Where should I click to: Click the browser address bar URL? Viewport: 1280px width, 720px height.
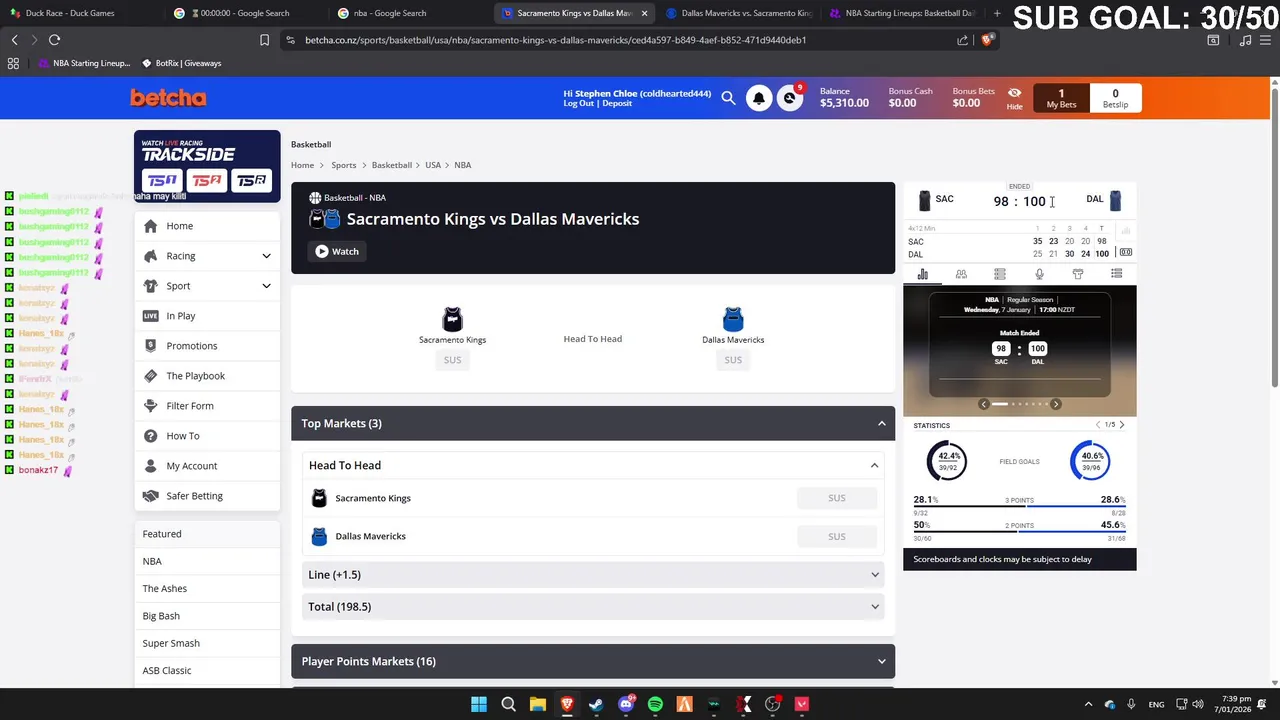coord(555,40)
